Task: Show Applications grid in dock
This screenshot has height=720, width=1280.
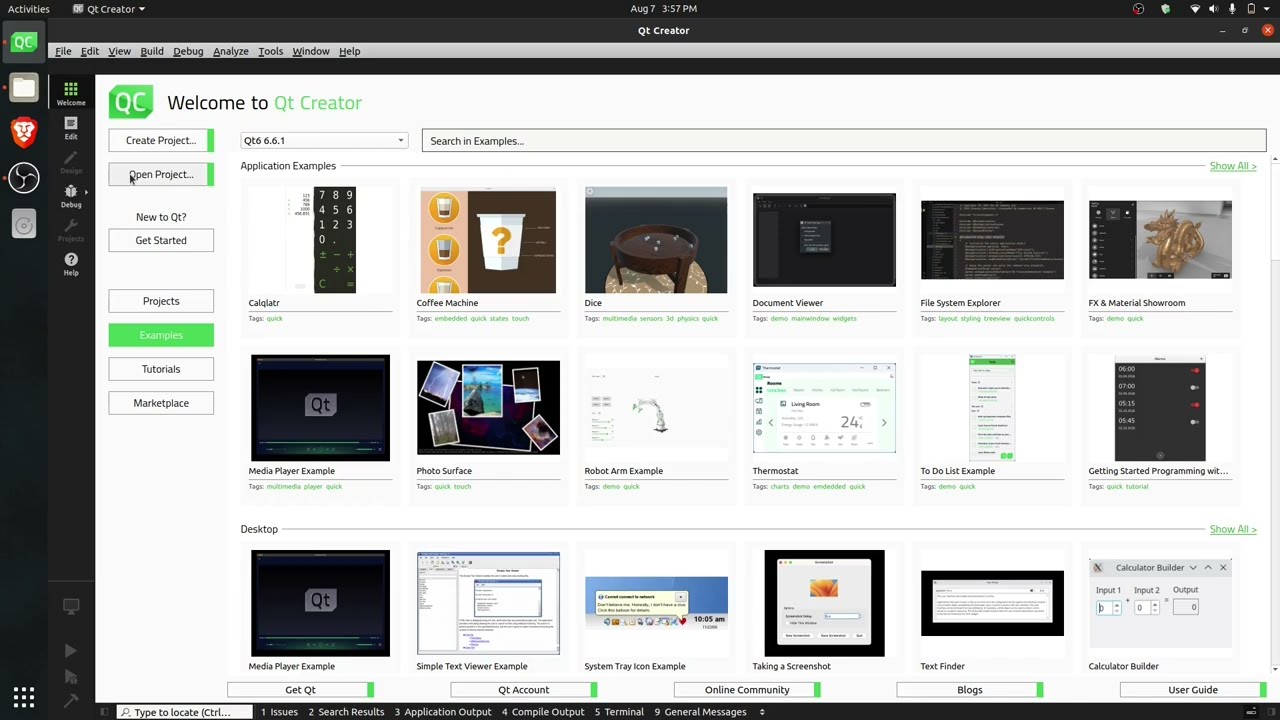Action: [x=24, y=697]
